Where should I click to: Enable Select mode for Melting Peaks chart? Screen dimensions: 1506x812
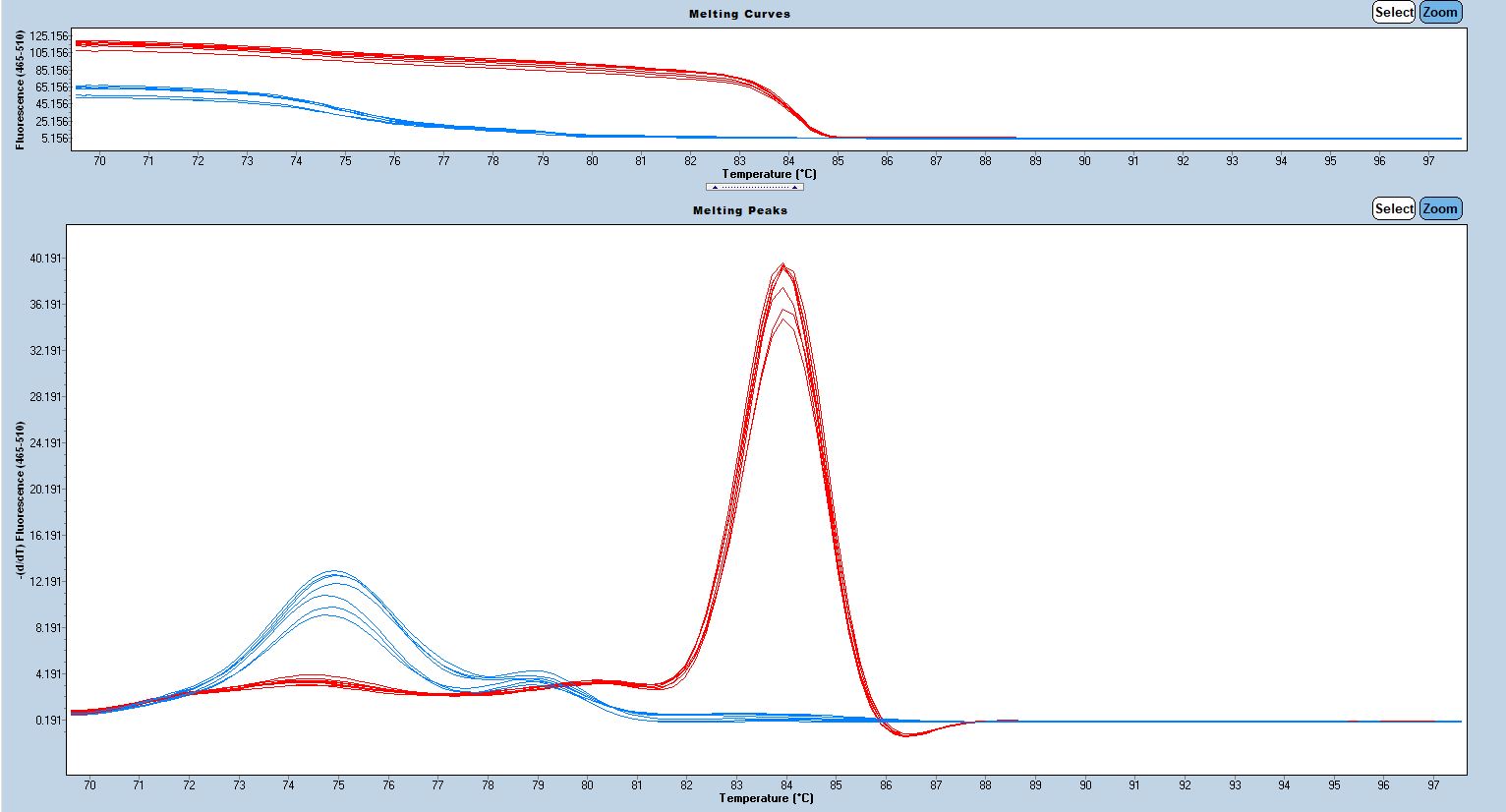[x=1393, y=208]
